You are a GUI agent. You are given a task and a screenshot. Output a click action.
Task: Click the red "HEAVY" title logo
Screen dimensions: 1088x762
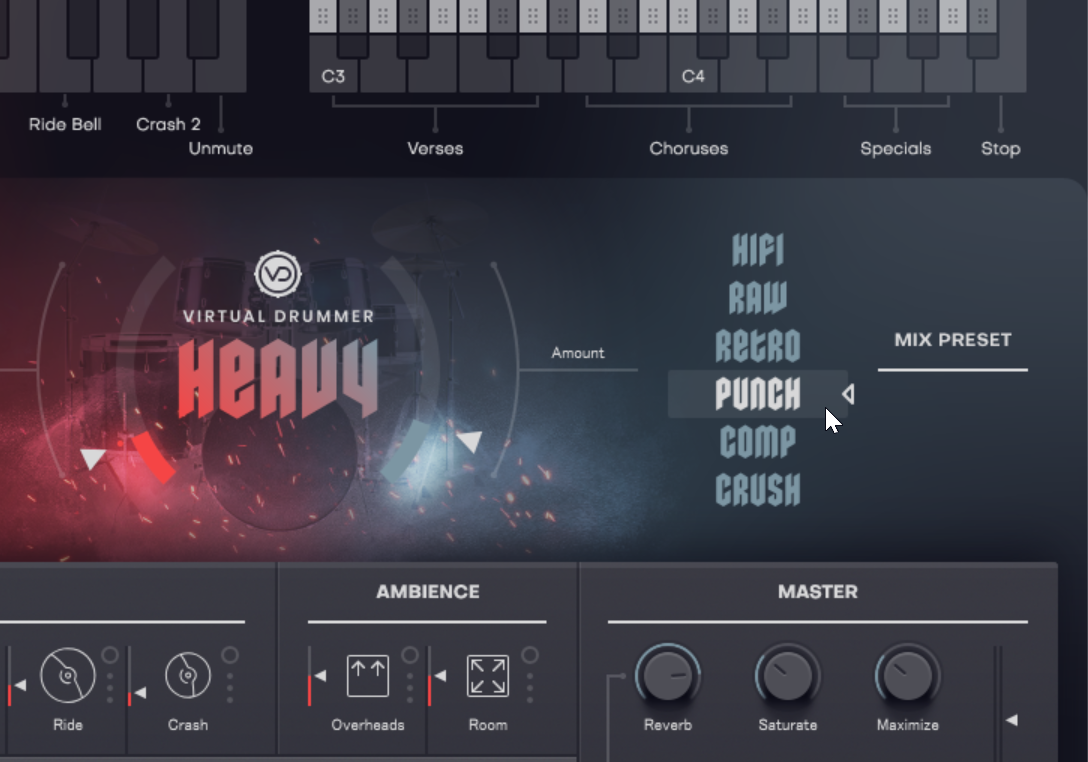pos(278,380)
